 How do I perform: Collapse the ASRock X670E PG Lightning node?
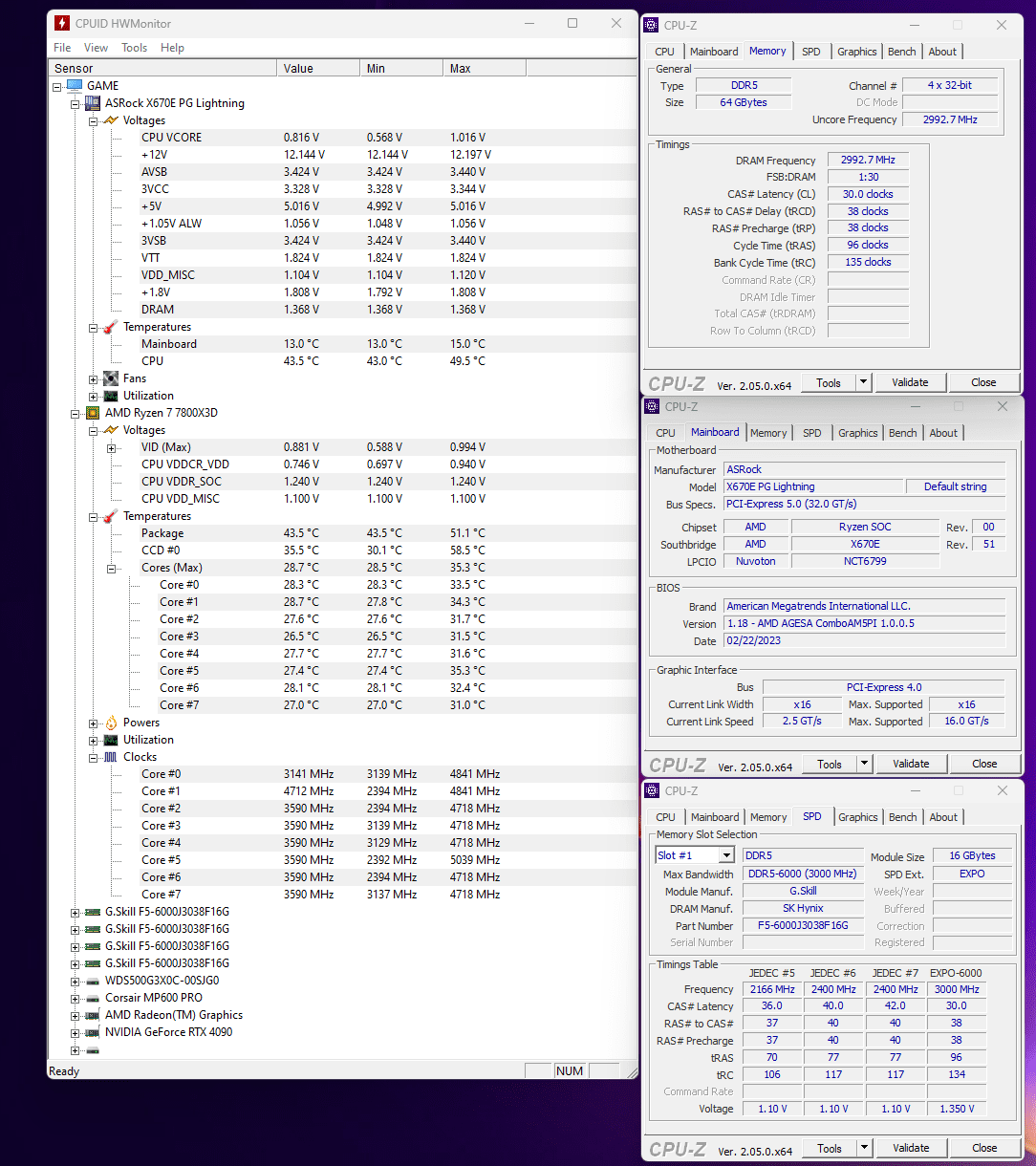click(76, 103)
